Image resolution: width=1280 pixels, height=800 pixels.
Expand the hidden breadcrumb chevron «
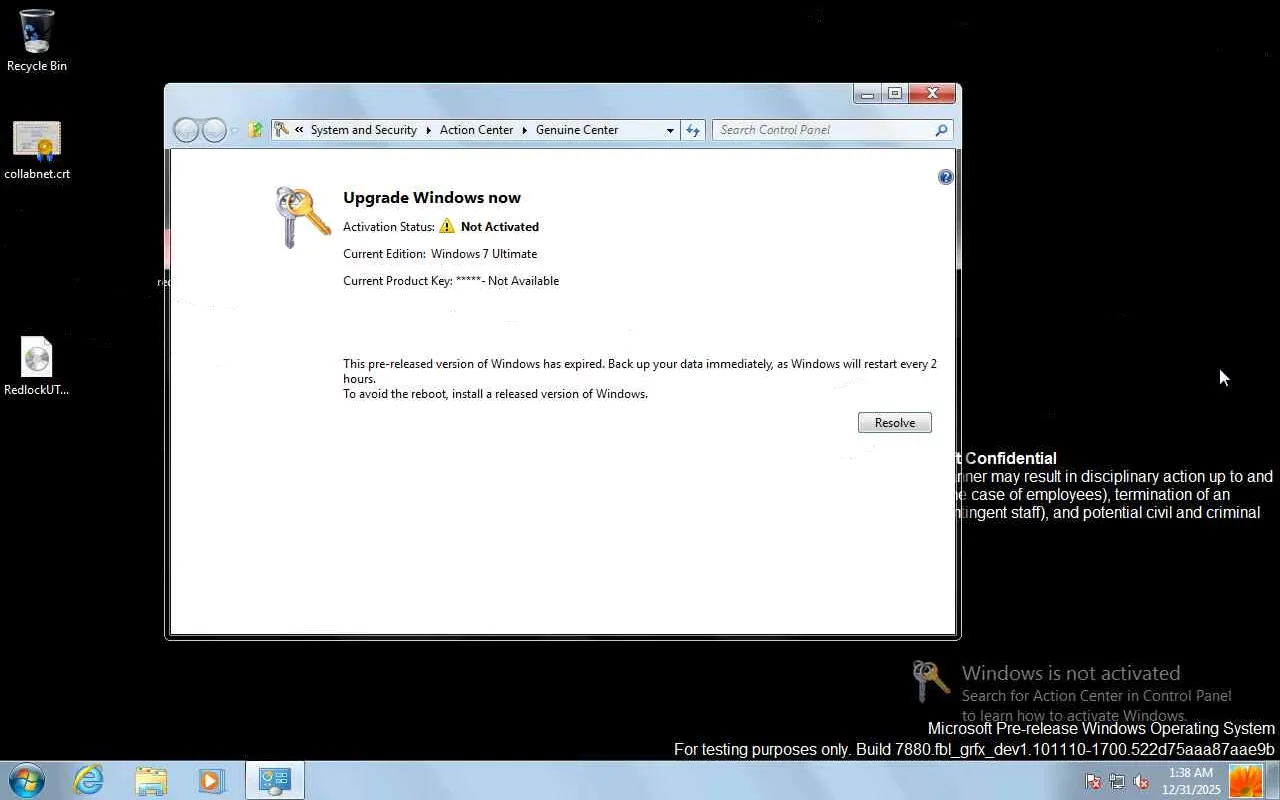tap(299, 130)
